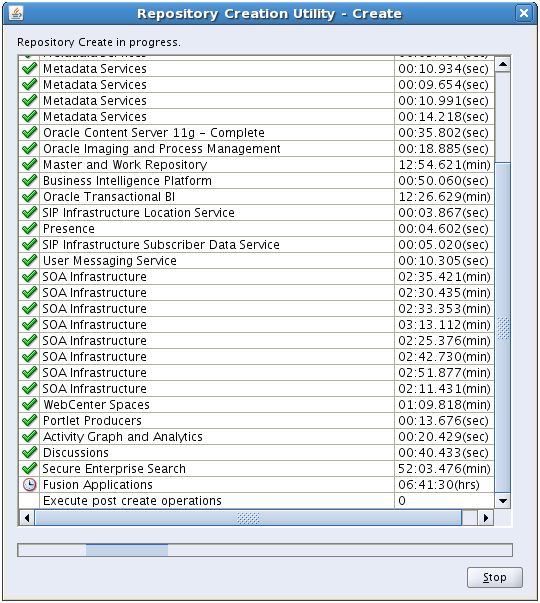Click the checkmark beside Portlet Producers
The height and width of the screenshot is (603, 540).
tap(30, 420)
